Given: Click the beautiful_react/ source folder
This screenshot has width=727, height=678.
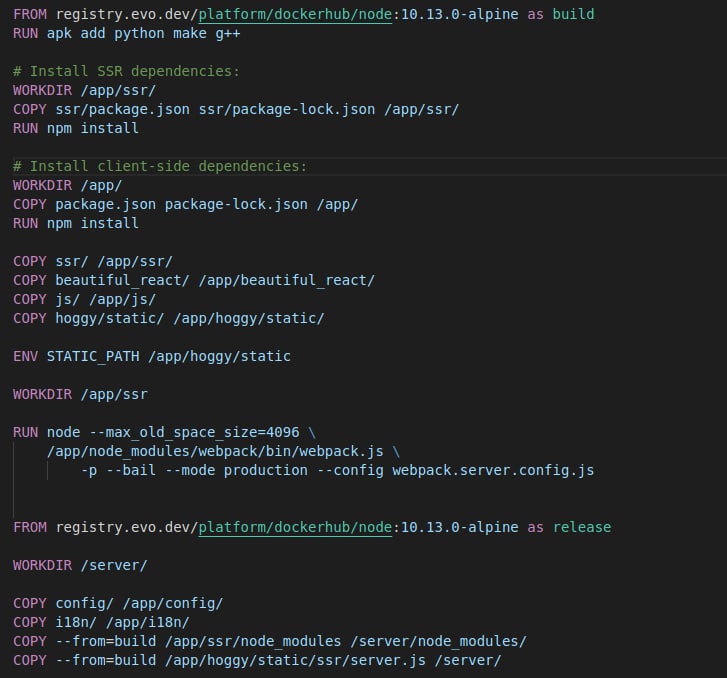Looking at the screenshot, I should (122, 281).
